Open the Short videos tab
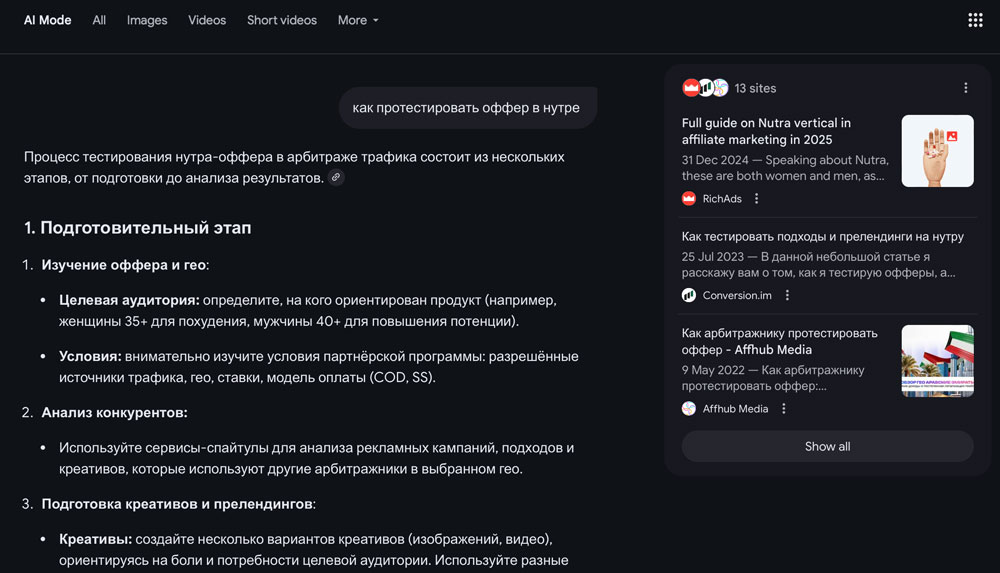This screenshot has width=1000, height=573. click(282, 20)
